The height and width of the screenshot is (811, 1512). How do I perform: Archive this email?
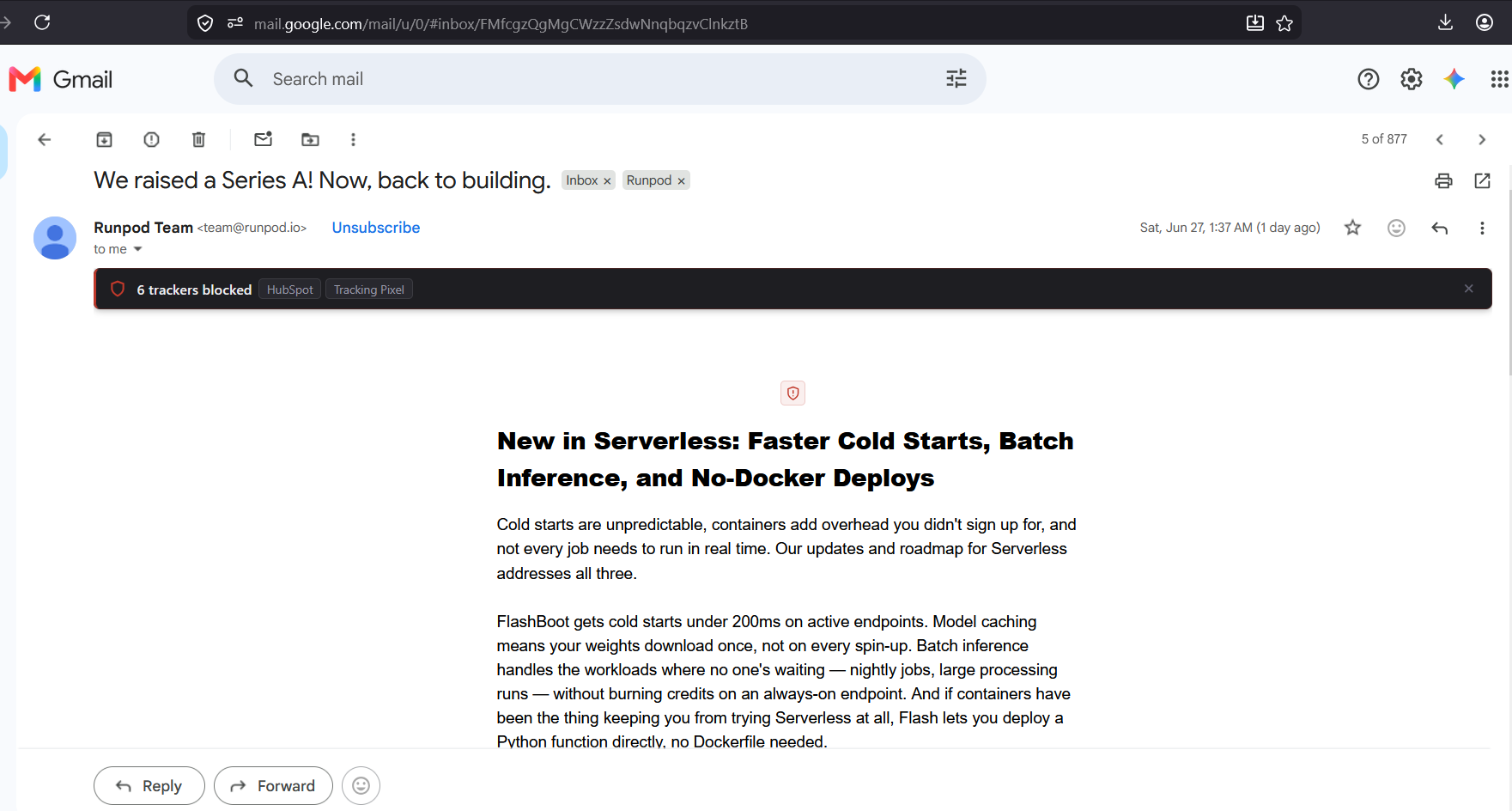104,139
